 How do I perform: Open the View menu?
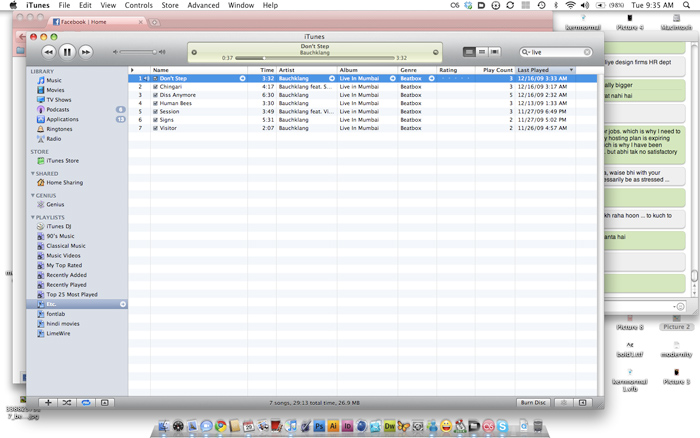tap(108, 5)
